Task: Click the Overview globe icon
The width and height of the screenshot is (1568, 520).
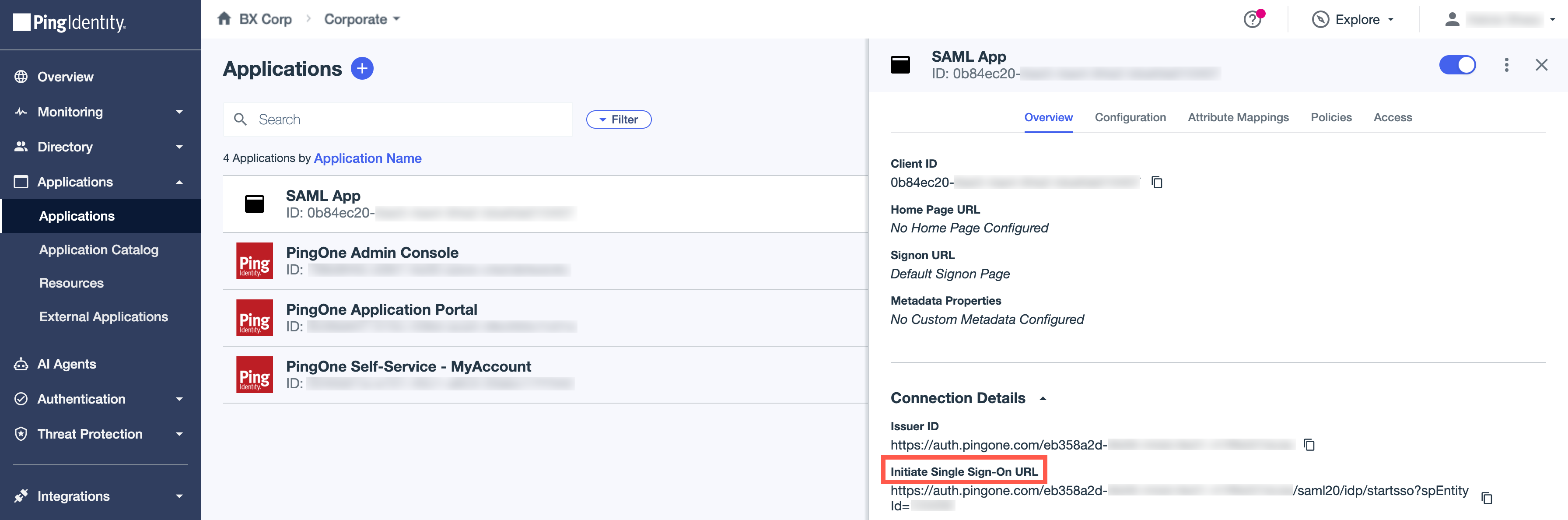Action: point(21,77)
